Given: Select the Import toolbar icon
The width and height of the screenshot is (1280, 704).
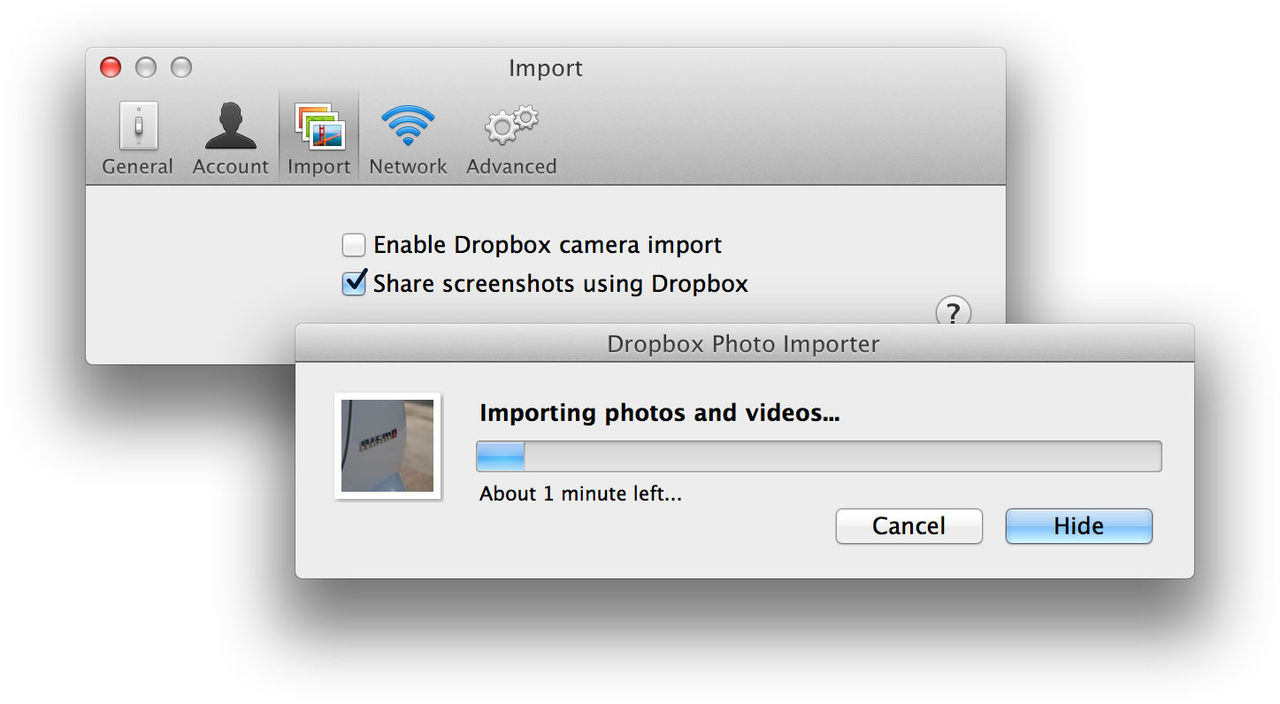Looking at the screenshot, I should click(x=318, y=135).
